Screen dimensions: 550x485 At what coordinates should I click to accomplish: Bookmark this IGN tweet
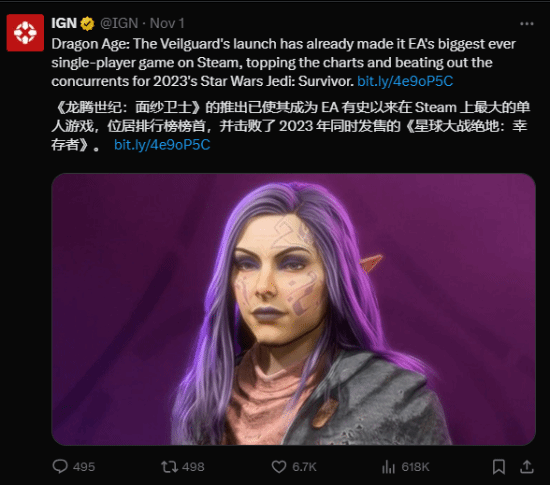(x=498, y=467)
